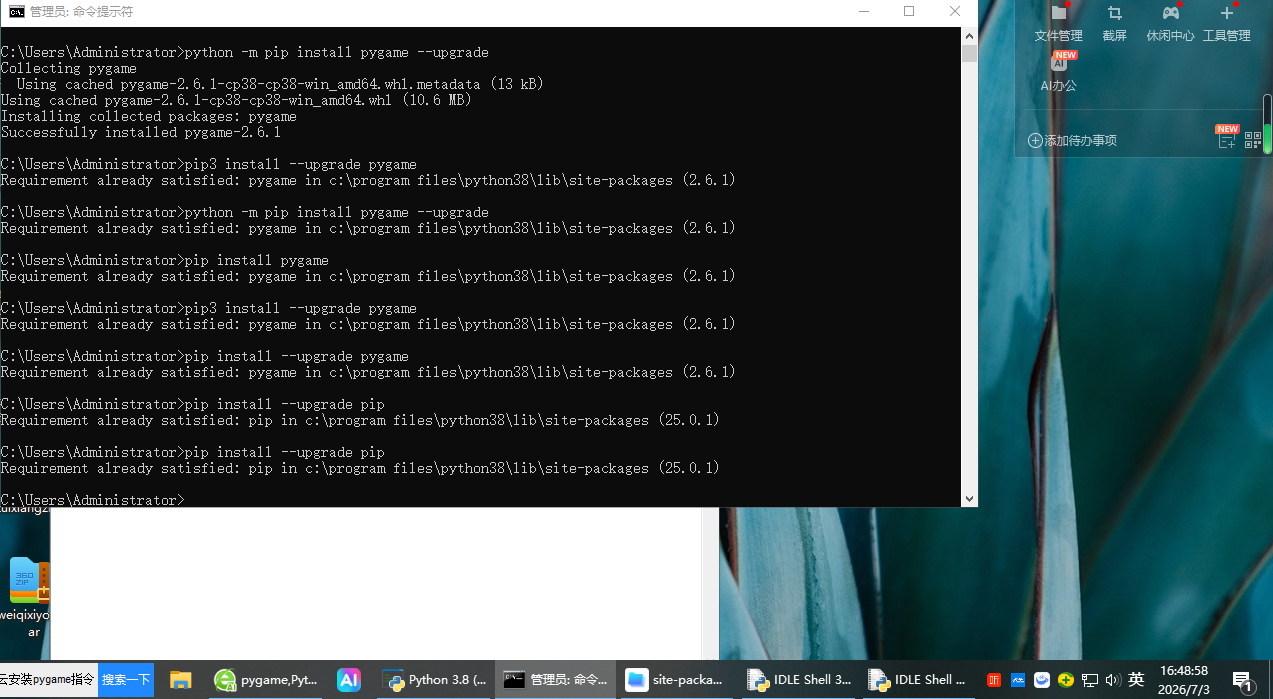
Task: Click the blue tray icon next to 听
Action: 1018,680
